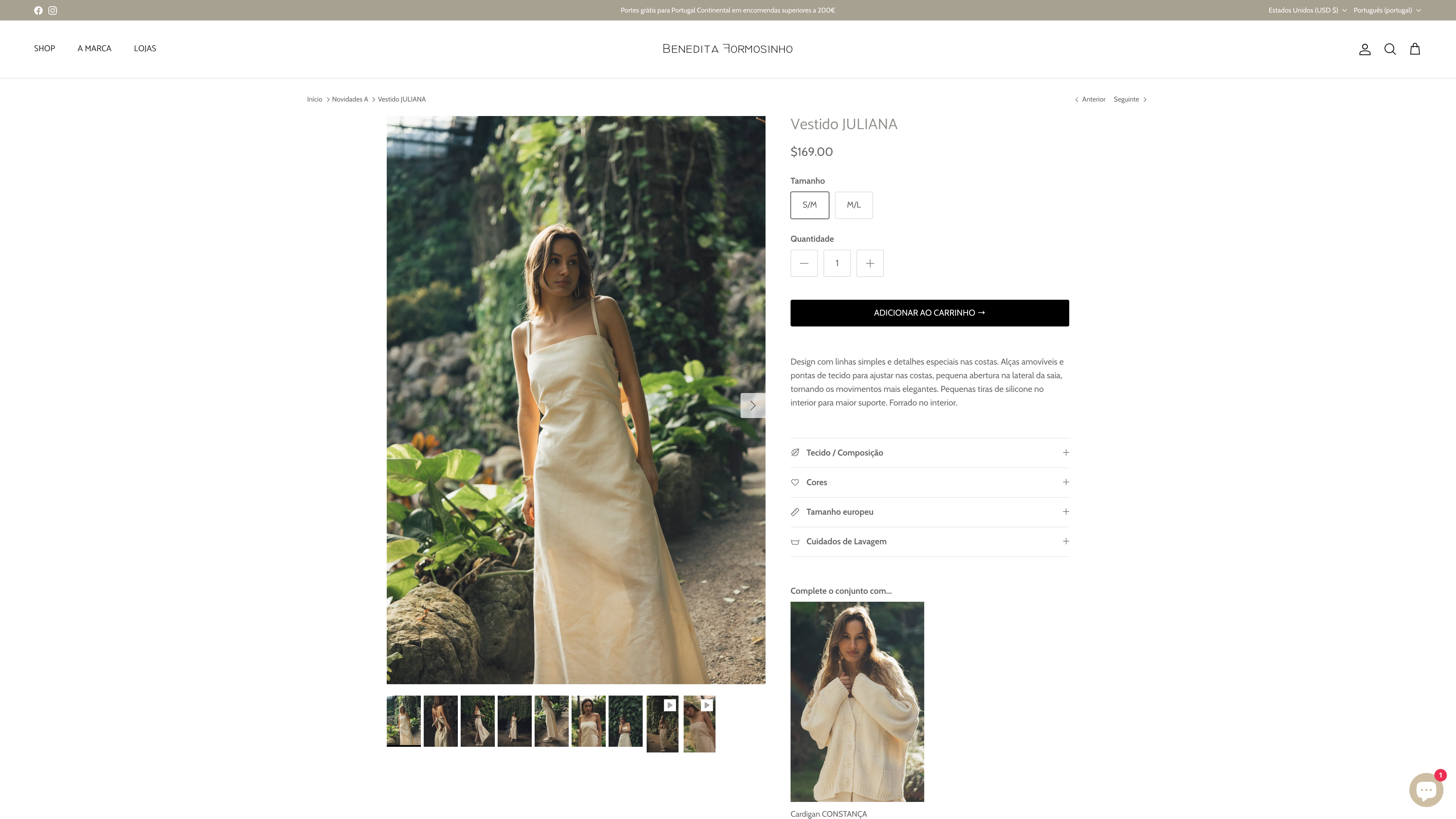
Task: Click Adicionar ao Carrinho button
Action: (929, 313)
